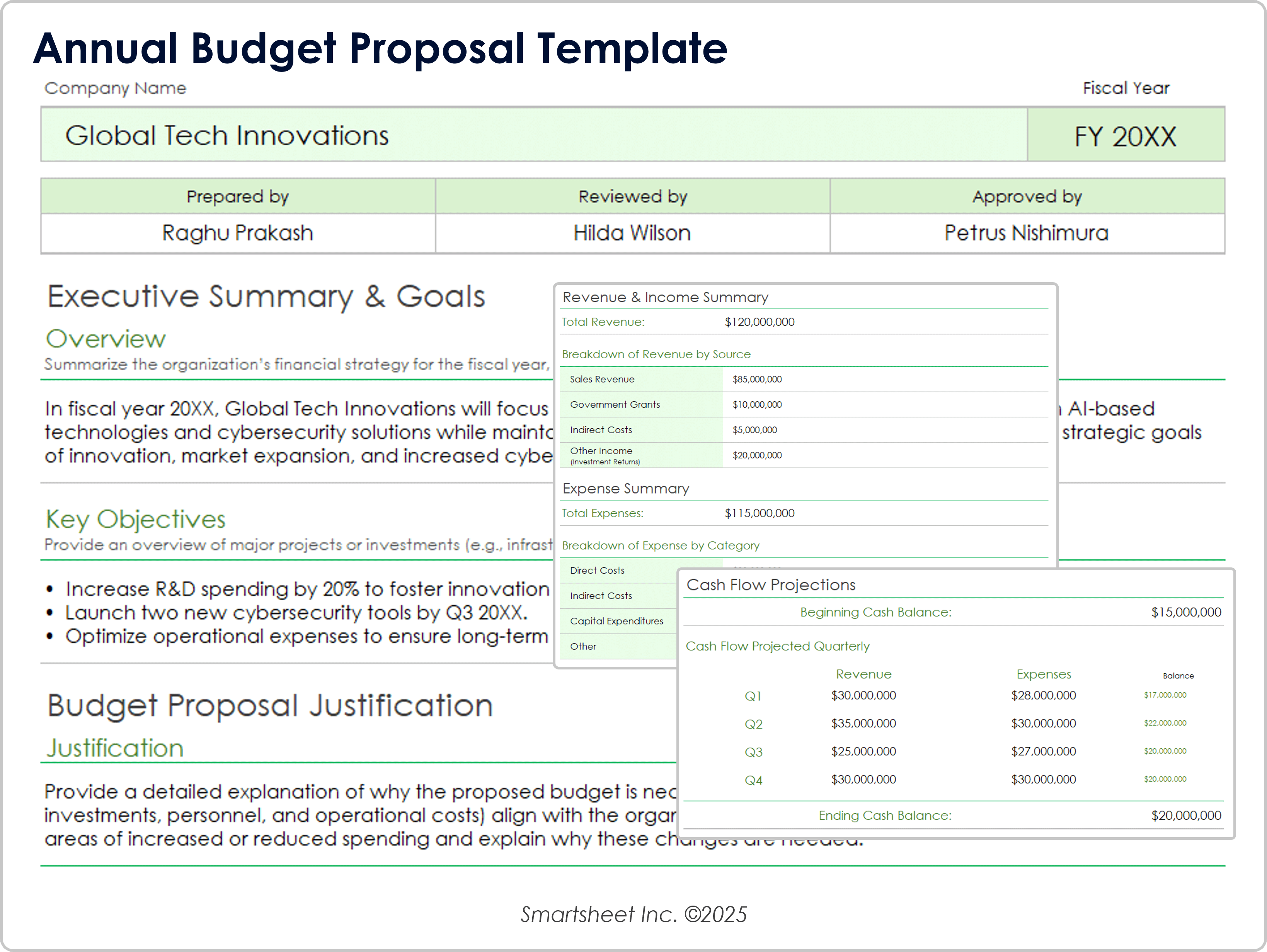Select the Raghu Prakash cell

click(238, 233)
